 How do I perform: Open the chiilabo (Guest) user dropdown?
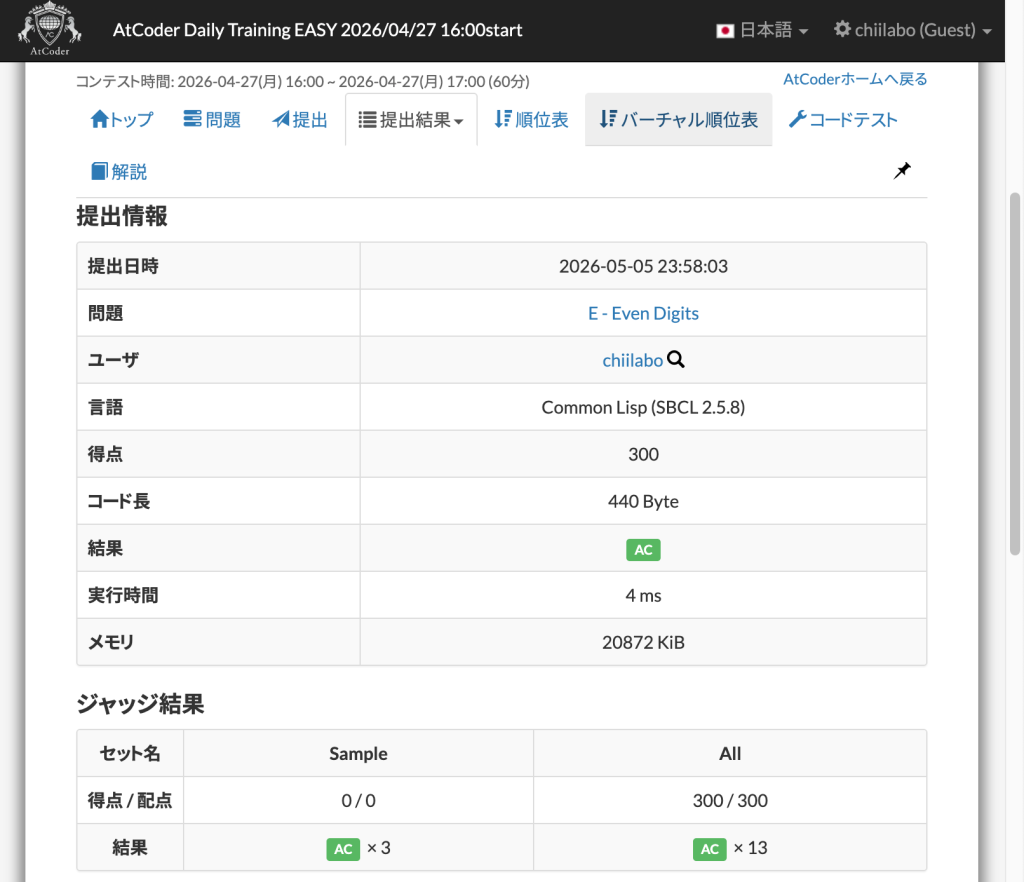point(912,30)
